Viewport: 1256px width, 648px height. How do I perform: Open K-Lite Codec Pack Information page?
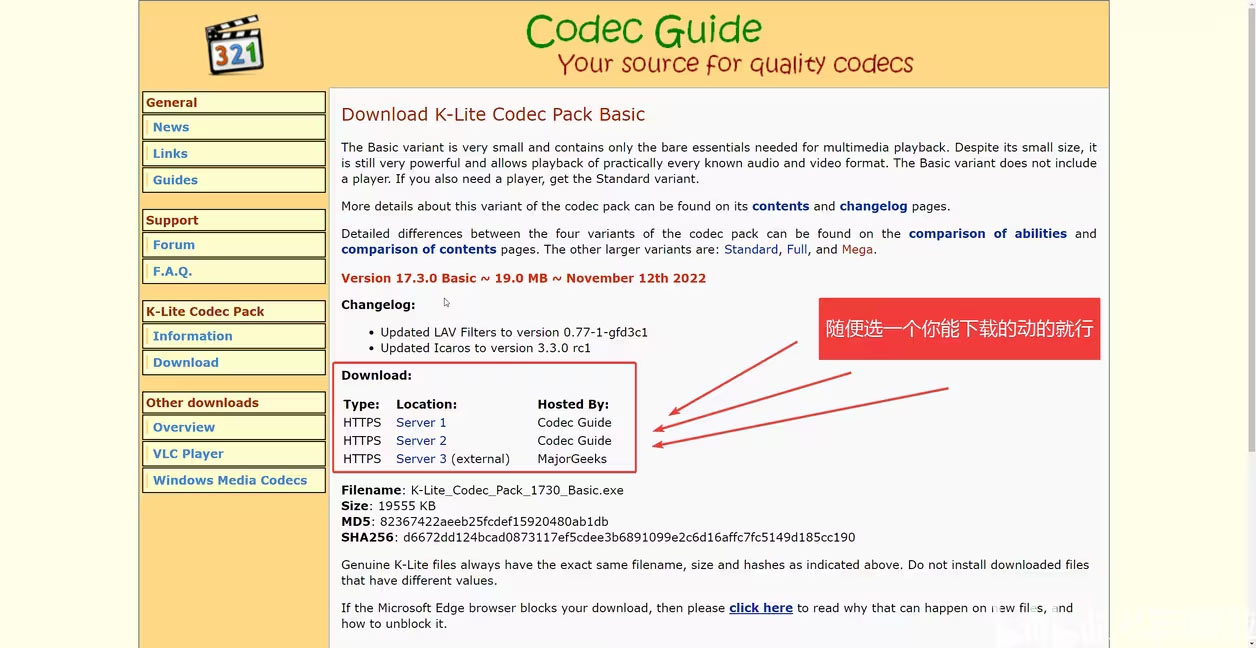click(x=192, y=336)
